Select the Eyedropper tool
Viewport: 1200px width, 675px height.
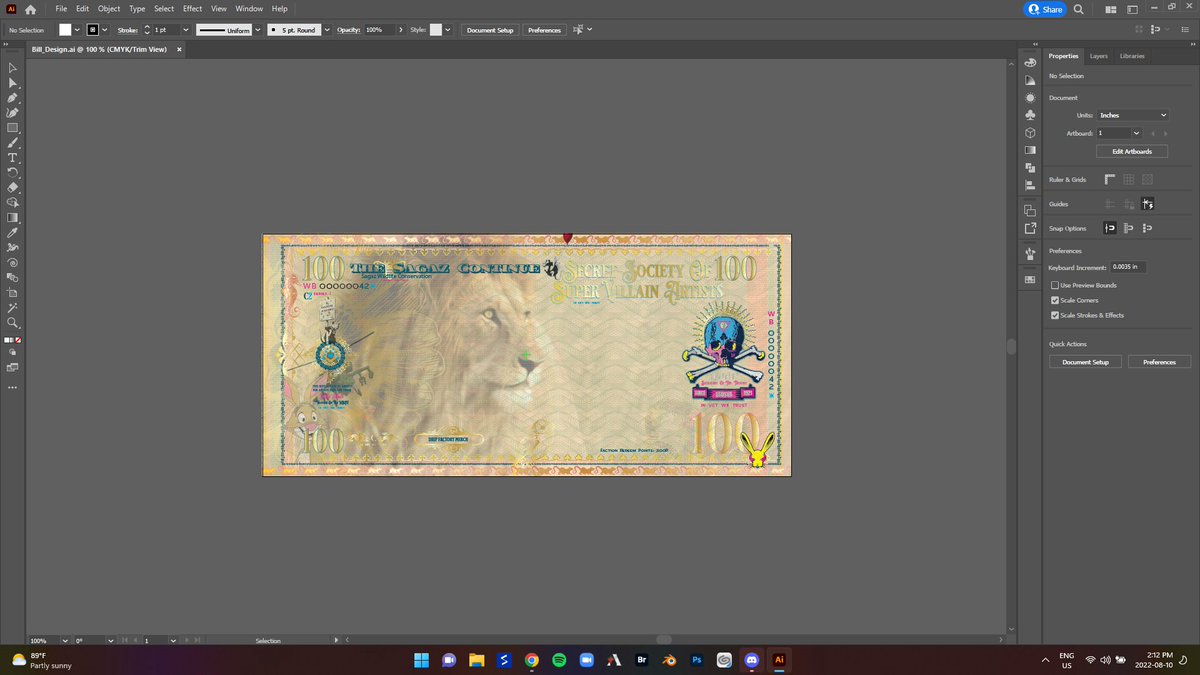point(13,232)
